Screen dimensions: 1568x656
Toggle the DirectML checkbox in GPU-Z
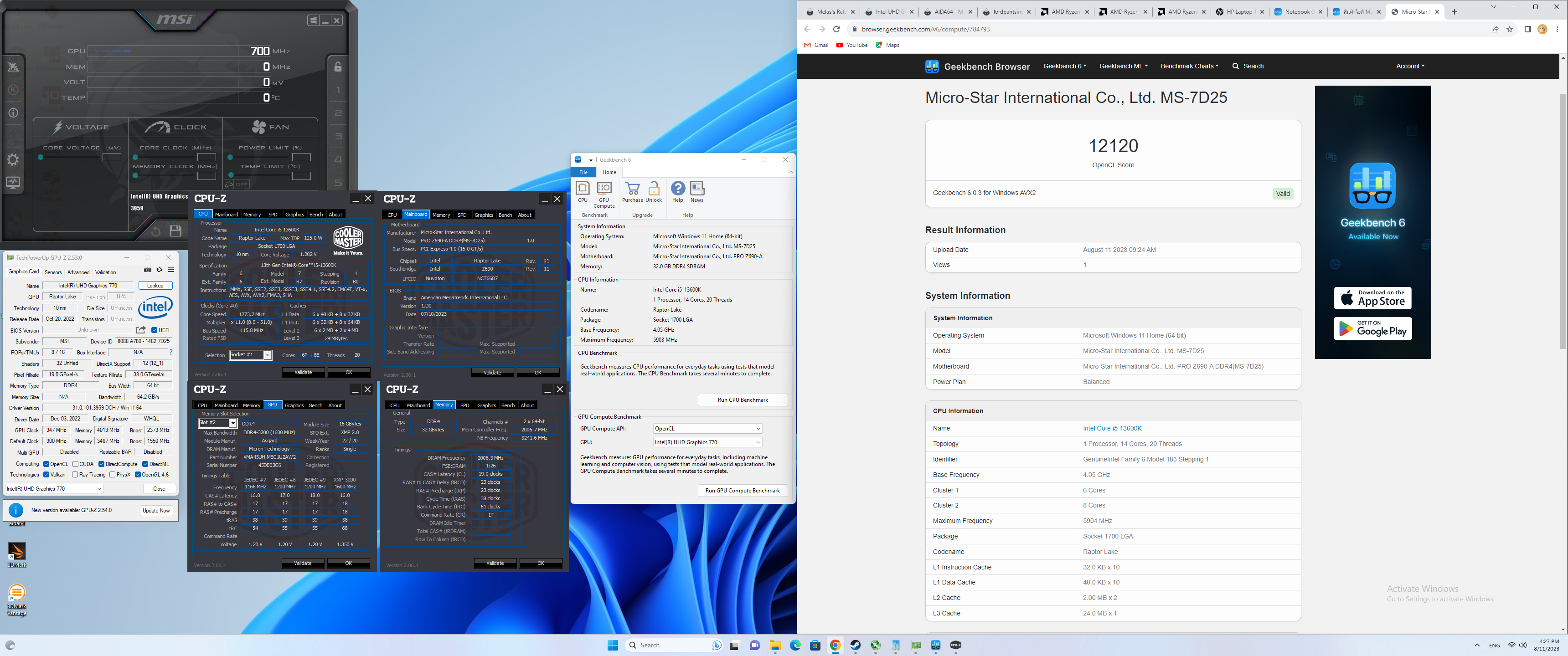(145, 464)
